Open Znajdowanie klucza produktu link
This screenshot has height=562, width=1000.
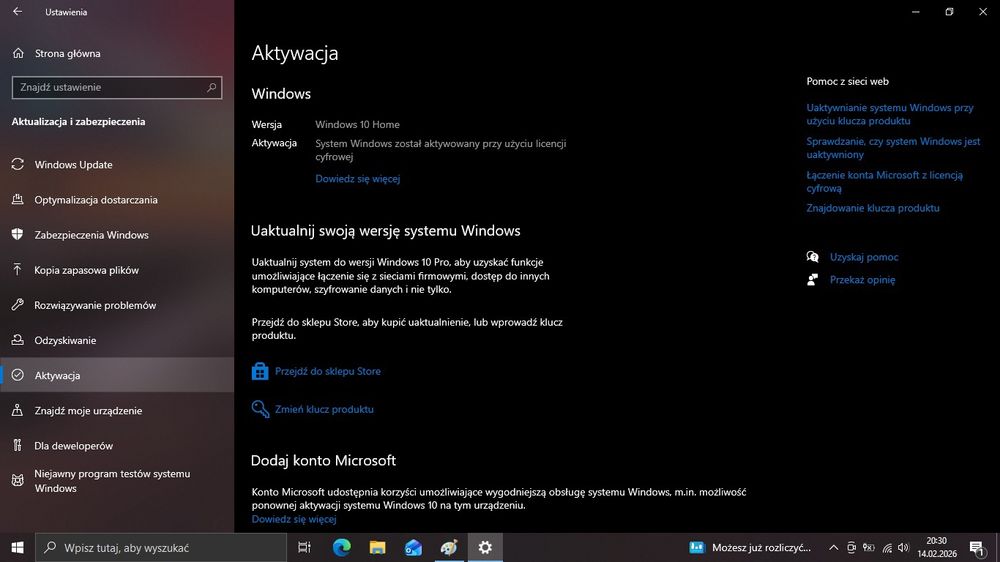[x=872, y=208]
